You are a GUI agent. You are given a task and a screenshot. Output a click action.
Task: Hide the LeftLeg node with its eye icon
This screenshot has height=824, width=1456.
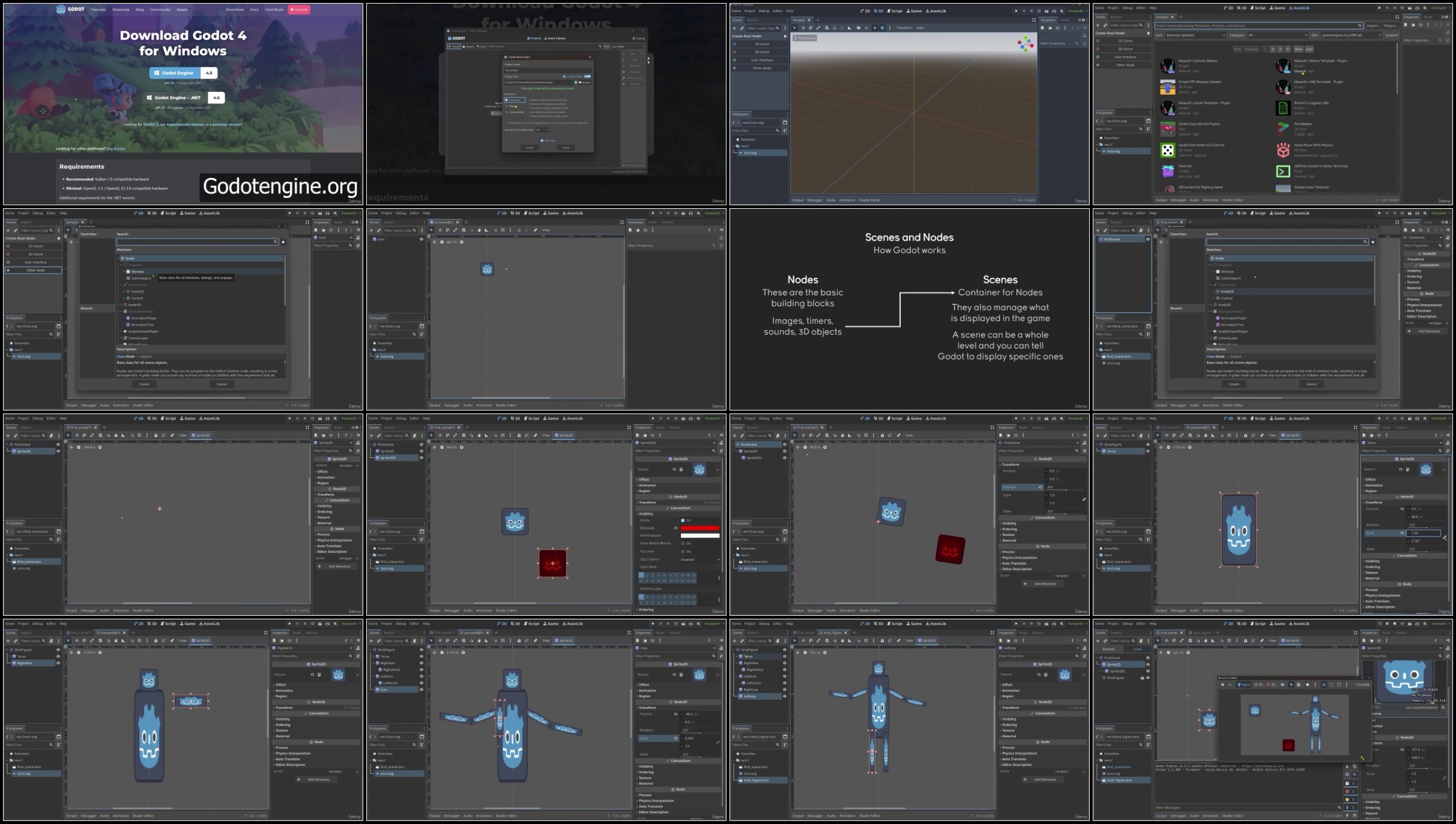[x=785, y=696]
